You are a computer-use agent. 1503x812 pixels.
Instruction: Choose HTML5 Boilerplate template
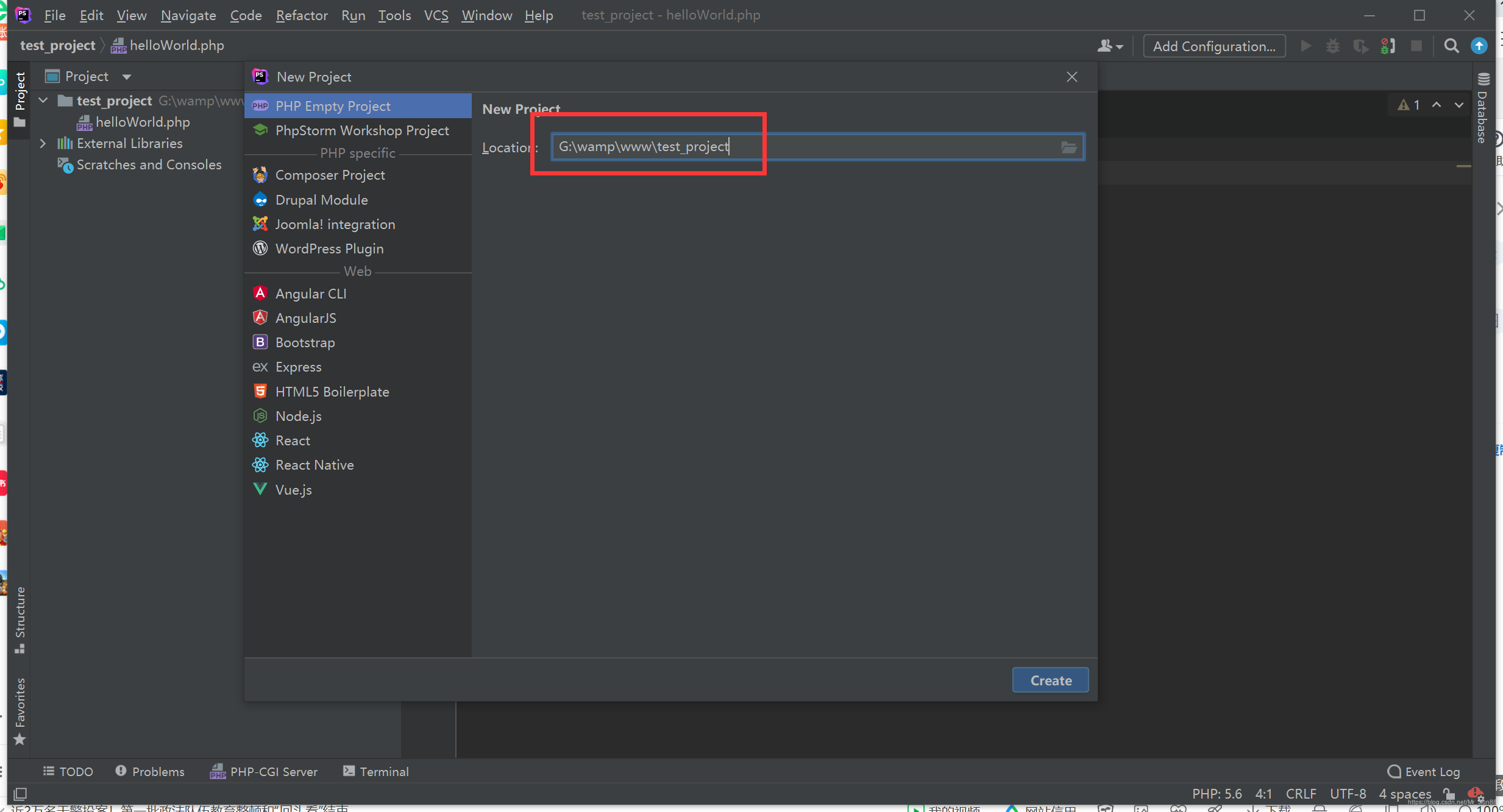point(358,392)
